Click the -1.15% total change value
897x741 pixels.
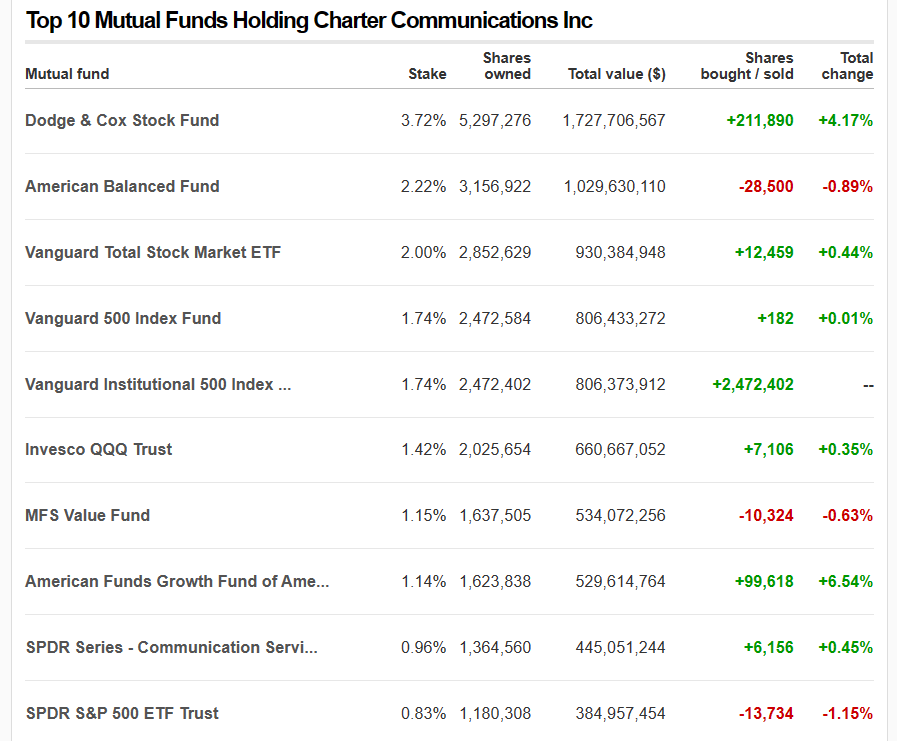pyautogui.click(x=848, y=714)
